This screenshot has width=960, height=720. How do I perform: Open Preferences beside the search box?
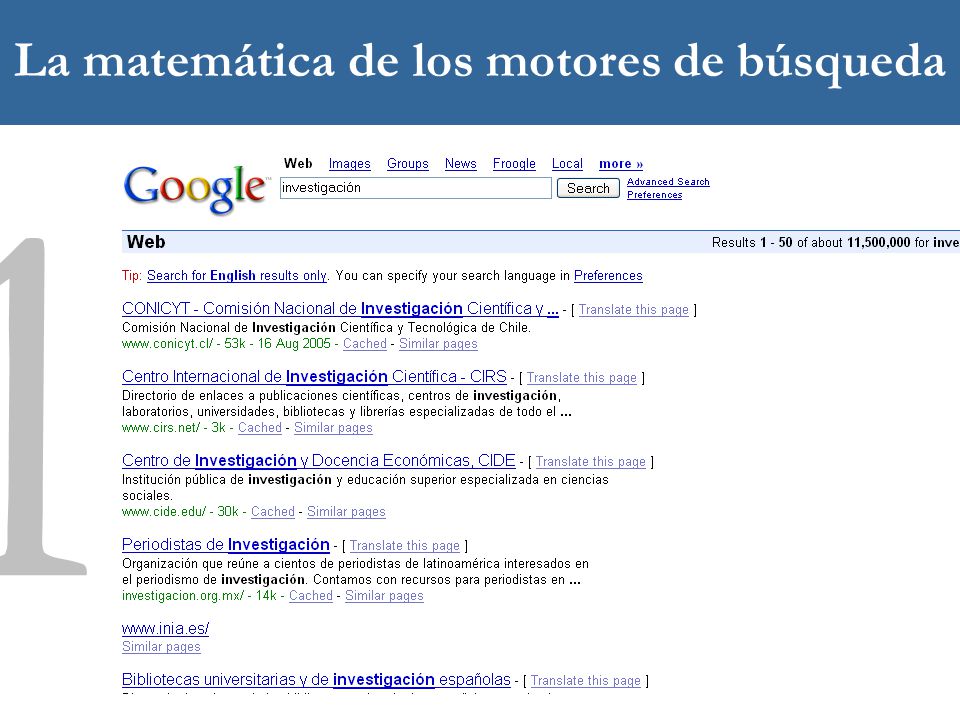(654, 195)
